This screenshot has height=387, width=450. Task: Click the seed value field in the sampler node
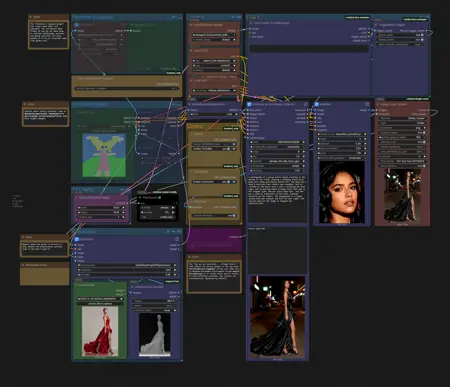(x=278, y=142)
